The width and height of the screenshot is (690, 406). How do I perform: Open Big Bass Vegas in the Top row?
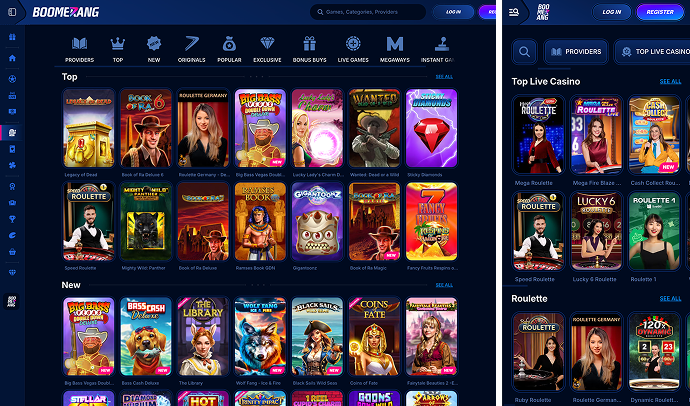[261, 128]
